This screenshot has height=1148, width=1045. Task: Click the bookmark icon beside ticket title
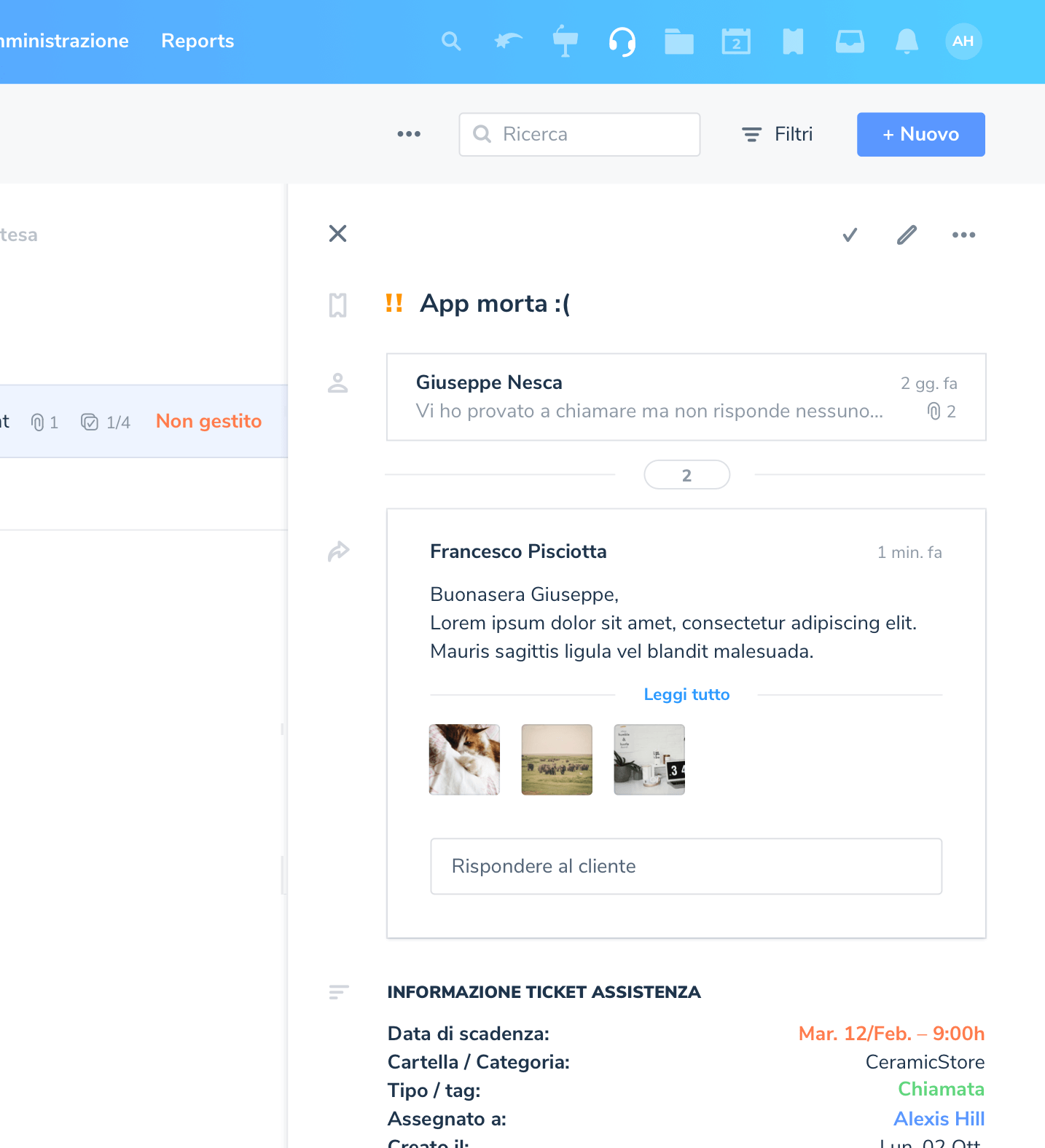[x=337, y=304]
